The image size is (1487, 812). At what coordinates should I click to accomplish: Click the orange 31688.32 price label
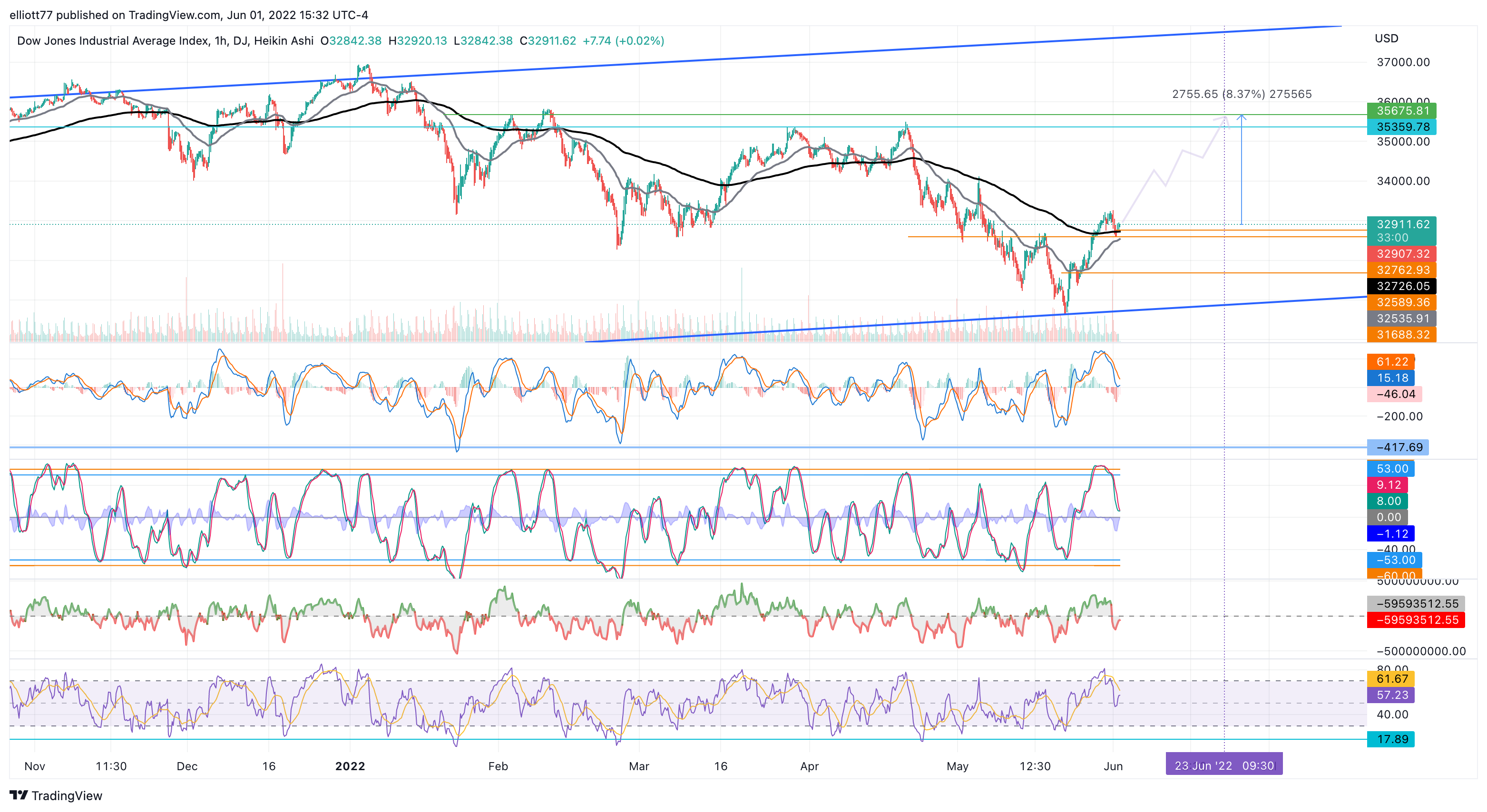(x=1401, y=334)
